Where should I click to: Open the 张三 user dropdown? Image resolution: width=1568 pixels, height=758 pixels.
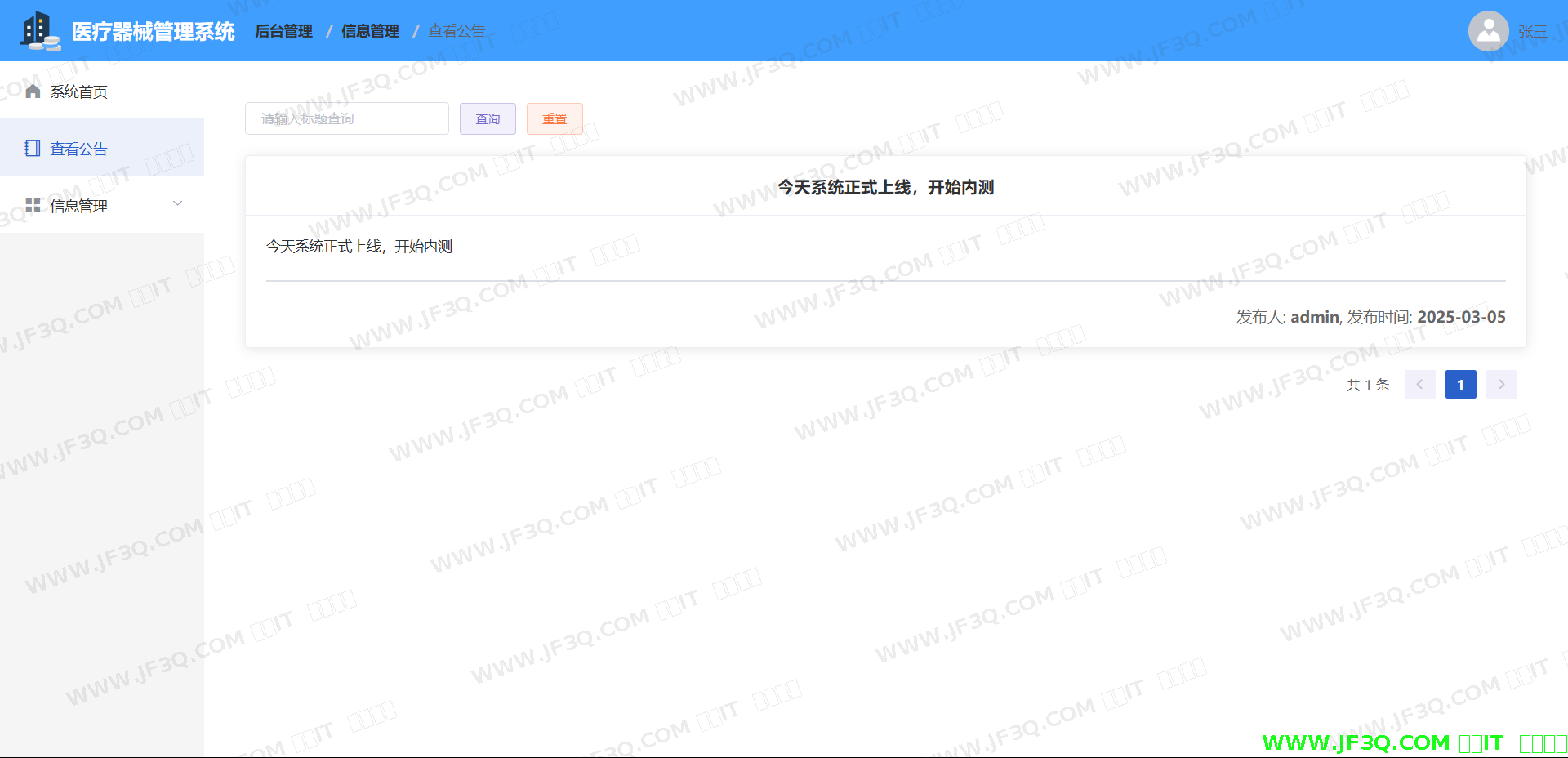point(1532,32)
